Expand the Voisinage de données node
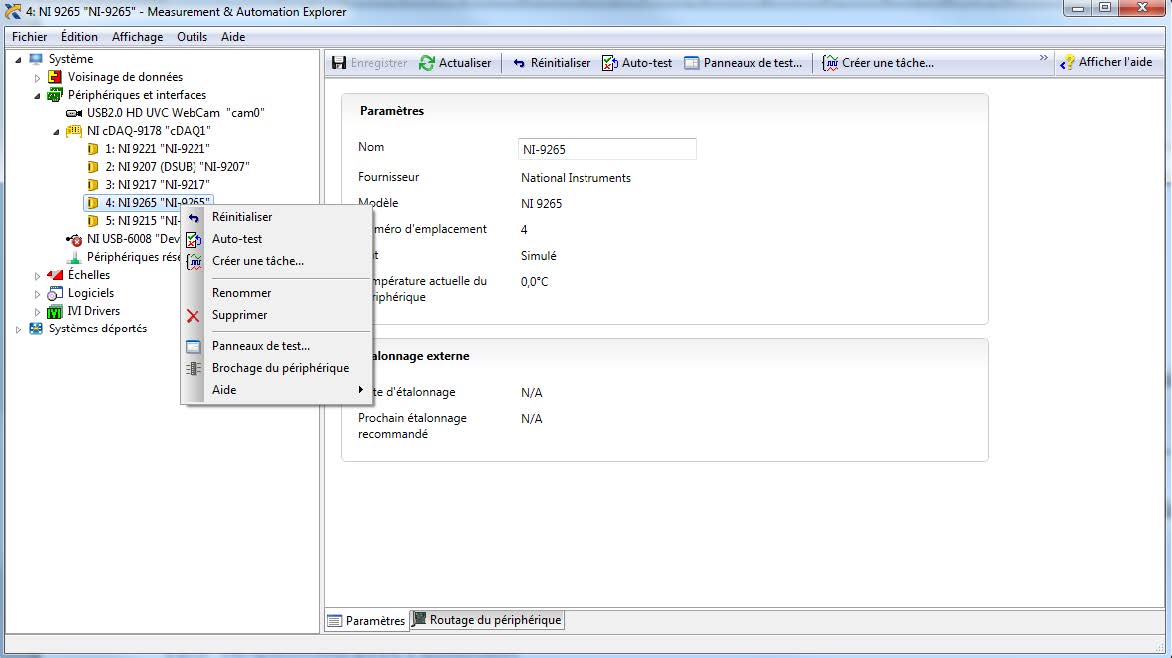 [x=37, y=78]
